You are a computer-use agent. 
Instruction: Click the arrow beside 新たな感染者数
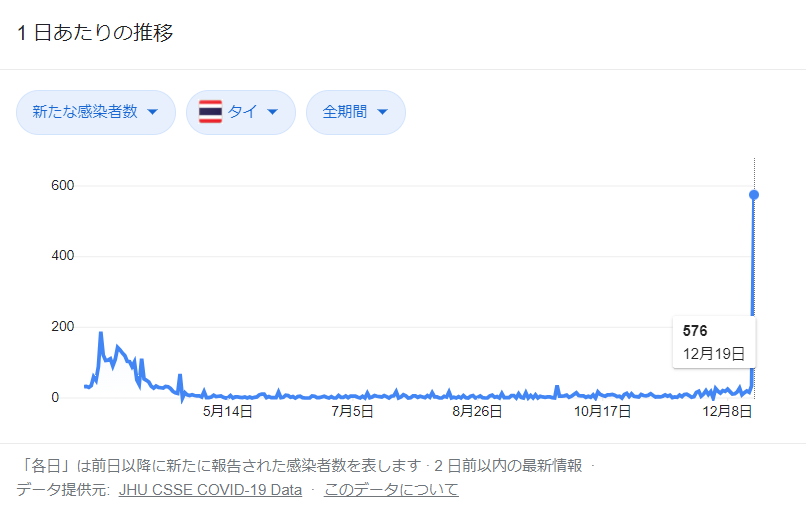pyautogui.click(x=153, y=112)
